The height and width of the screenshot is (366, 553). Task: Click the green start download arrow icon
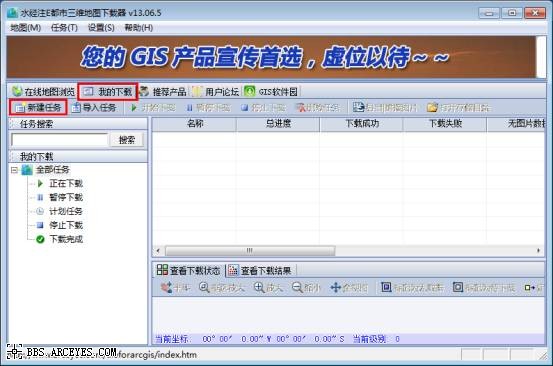pos(134,108)
